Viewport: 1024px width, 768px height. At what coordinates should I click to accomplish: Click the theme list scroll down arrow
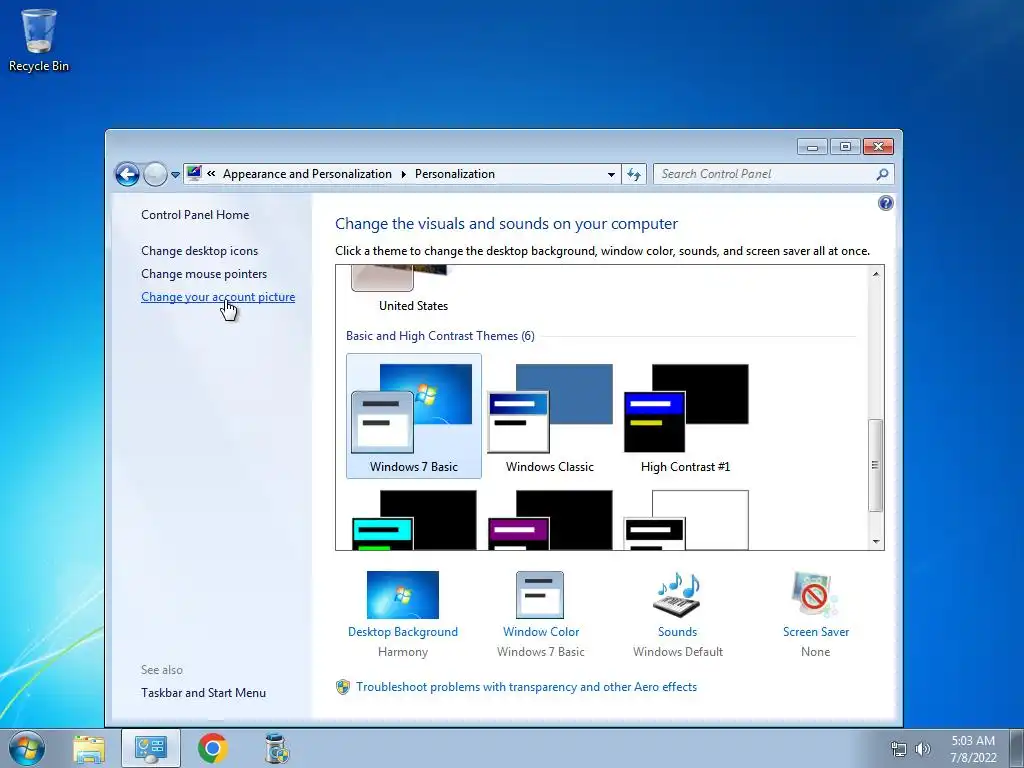point(876,541)
